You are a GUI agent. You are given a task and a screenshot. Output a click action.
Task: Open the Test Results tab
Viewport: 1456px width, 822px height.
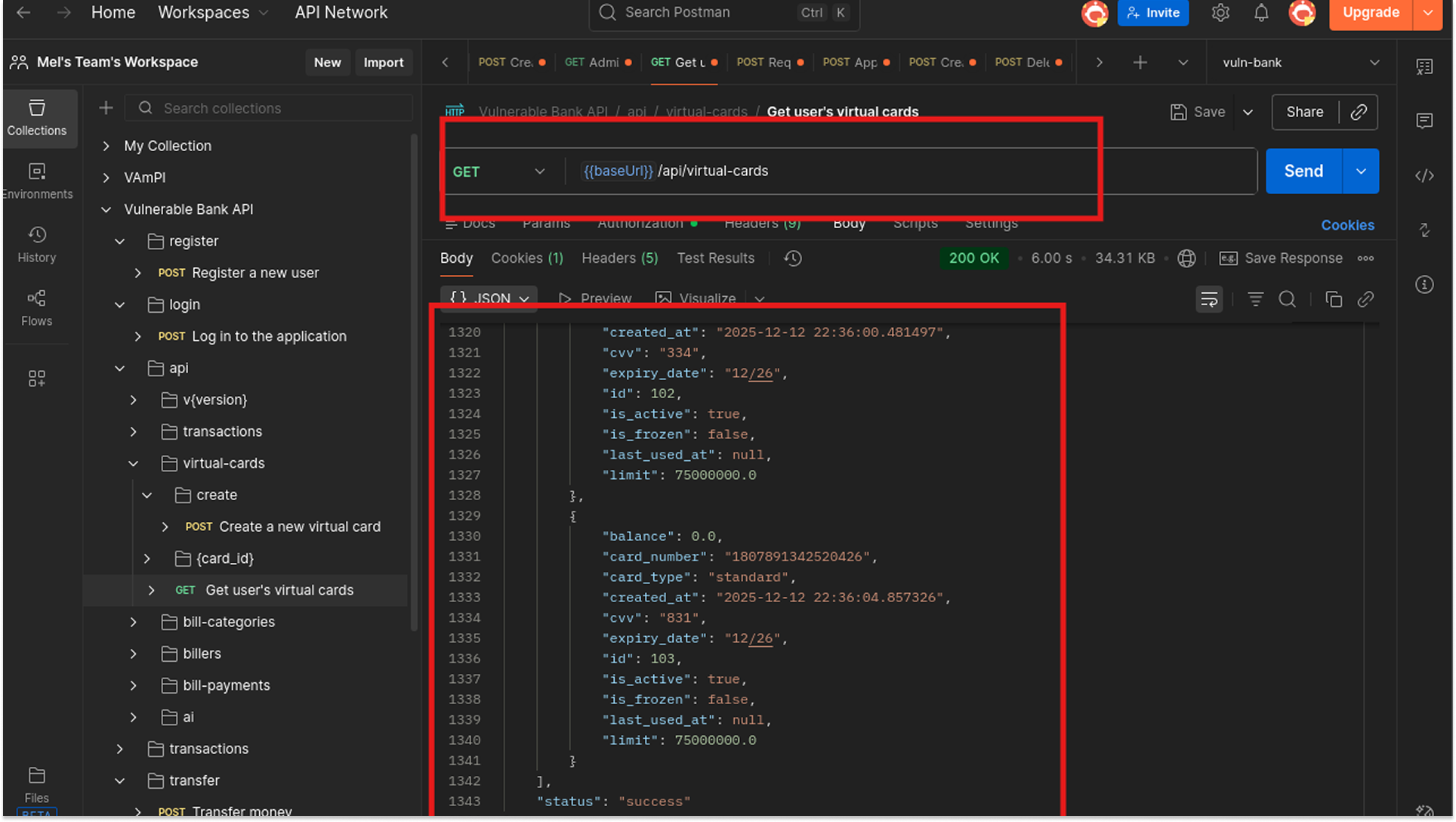click(715, 258)
